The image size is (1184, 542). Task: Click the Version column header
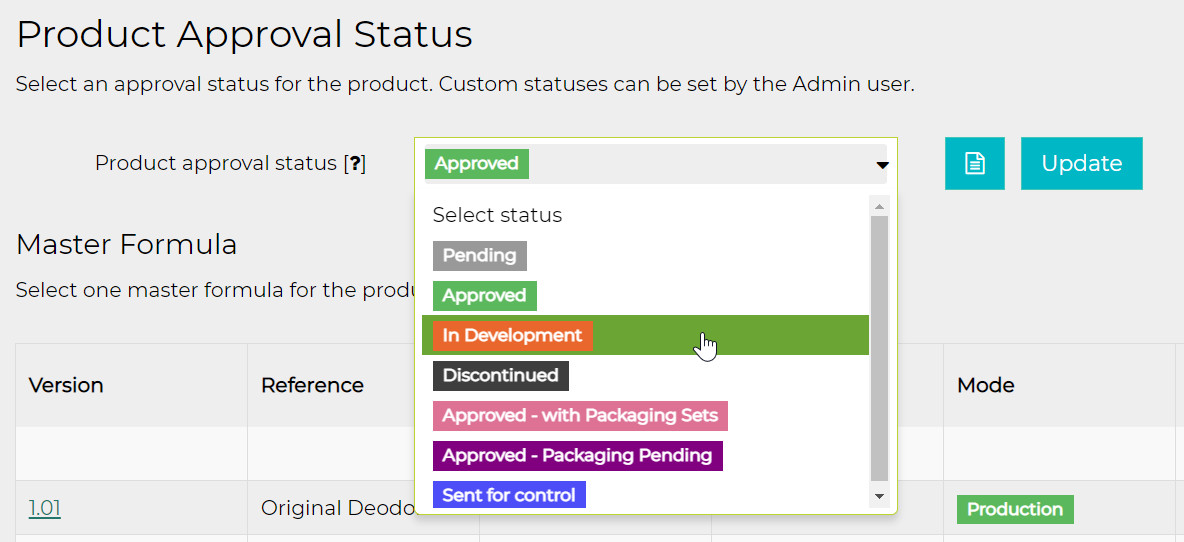66,385
